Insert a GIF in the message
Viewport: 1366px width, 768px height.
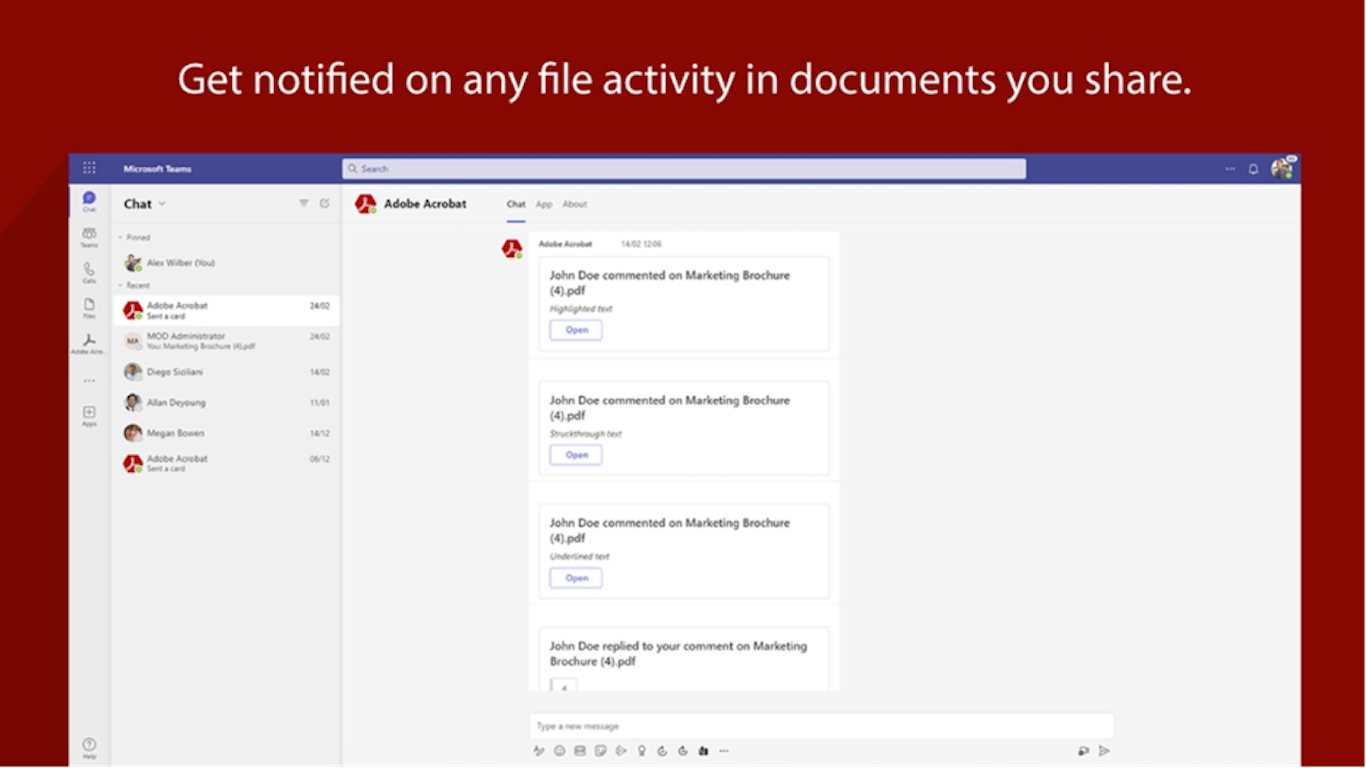580,751
